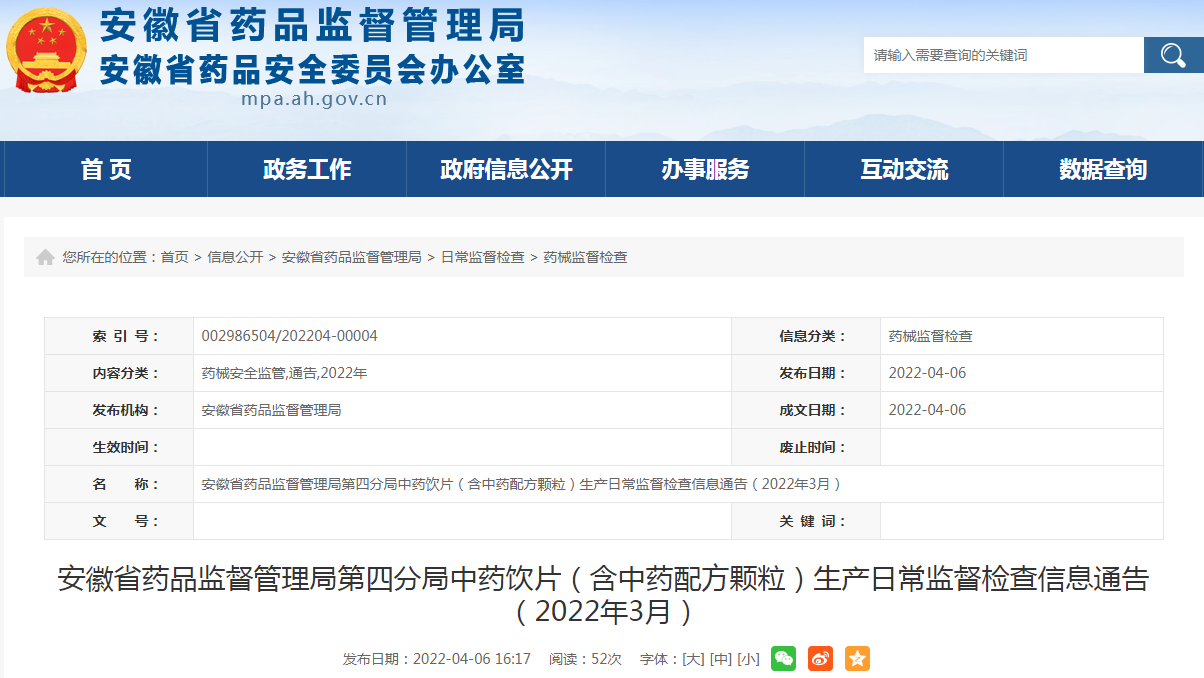Open the 办事服务 navigation tab

705,169
